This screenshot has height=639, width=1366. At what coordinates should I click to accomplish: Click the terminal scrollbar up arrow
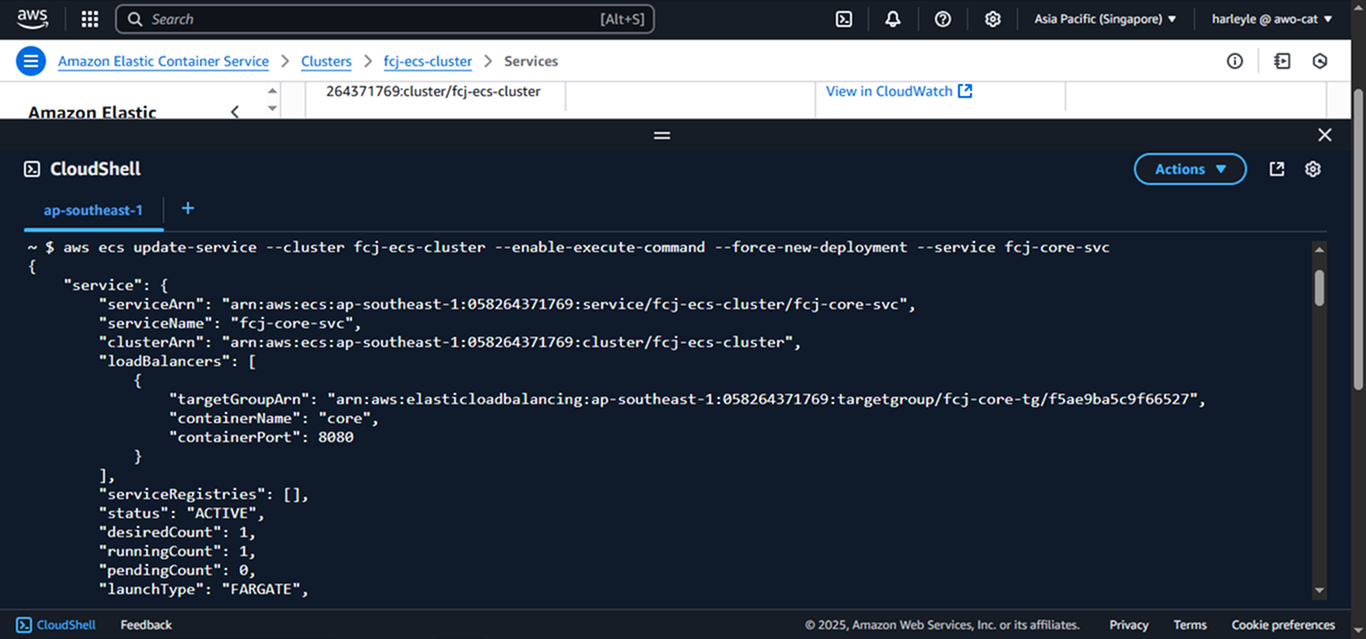coord(1319,250)
